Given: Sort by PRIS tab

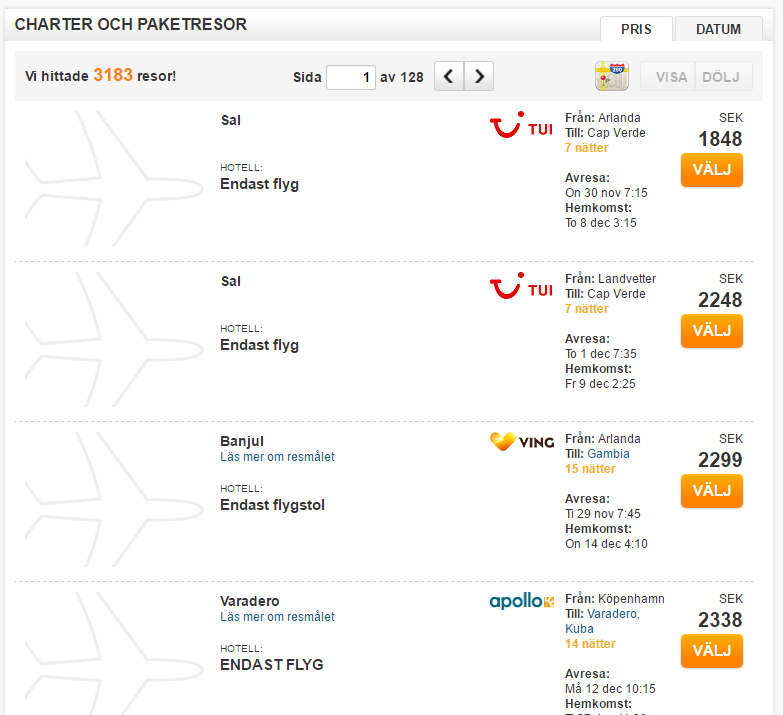Looking at the screenshot, I should [636, 29].
